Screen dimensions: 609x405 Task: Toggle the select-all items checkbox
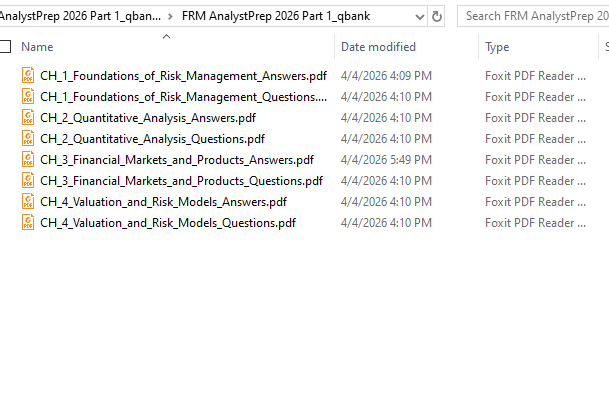point(6,47)
